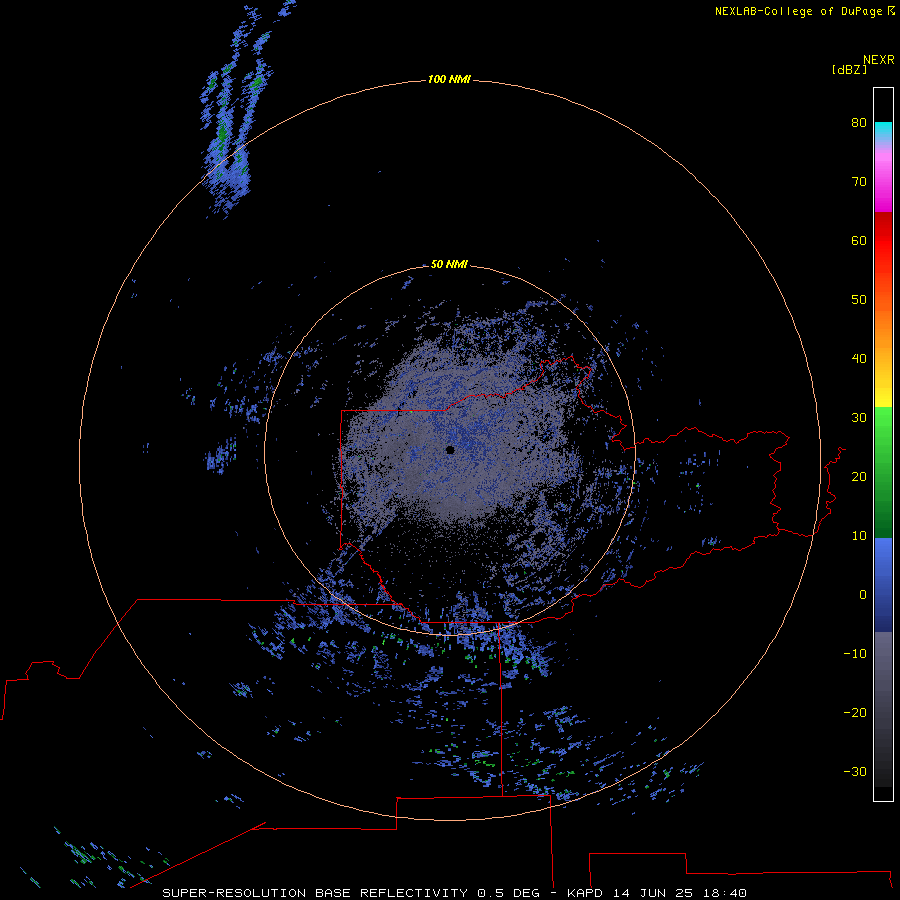Pick the blue band of the color scale

[x=883, y=584]
